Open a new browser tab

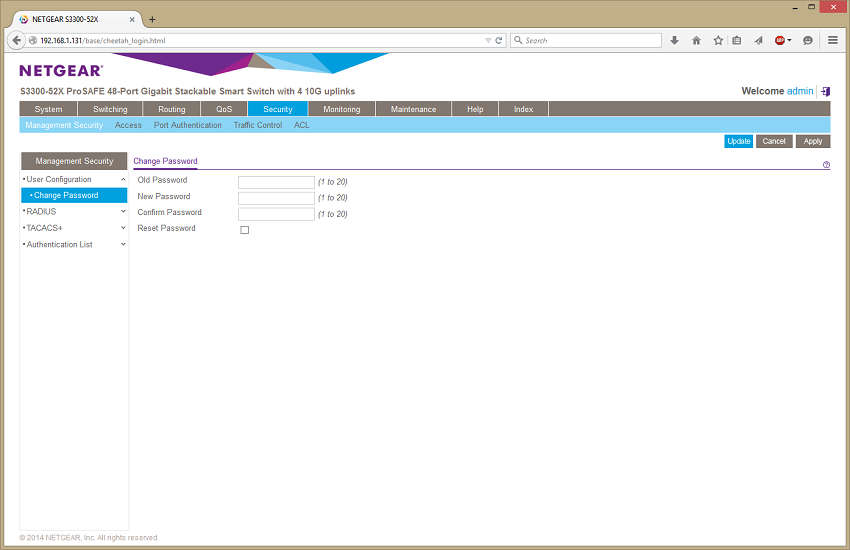[x=152, y=20]
